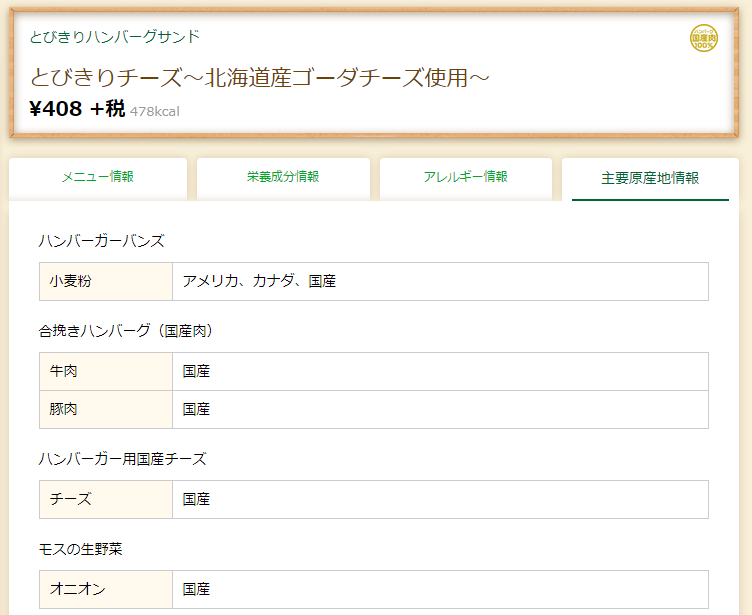Screen dimensions: 752x615
Task: Click the product title とびきりチーズ～北海道産ゴーダチーズ使用～
Action: [x=259, y=78]
